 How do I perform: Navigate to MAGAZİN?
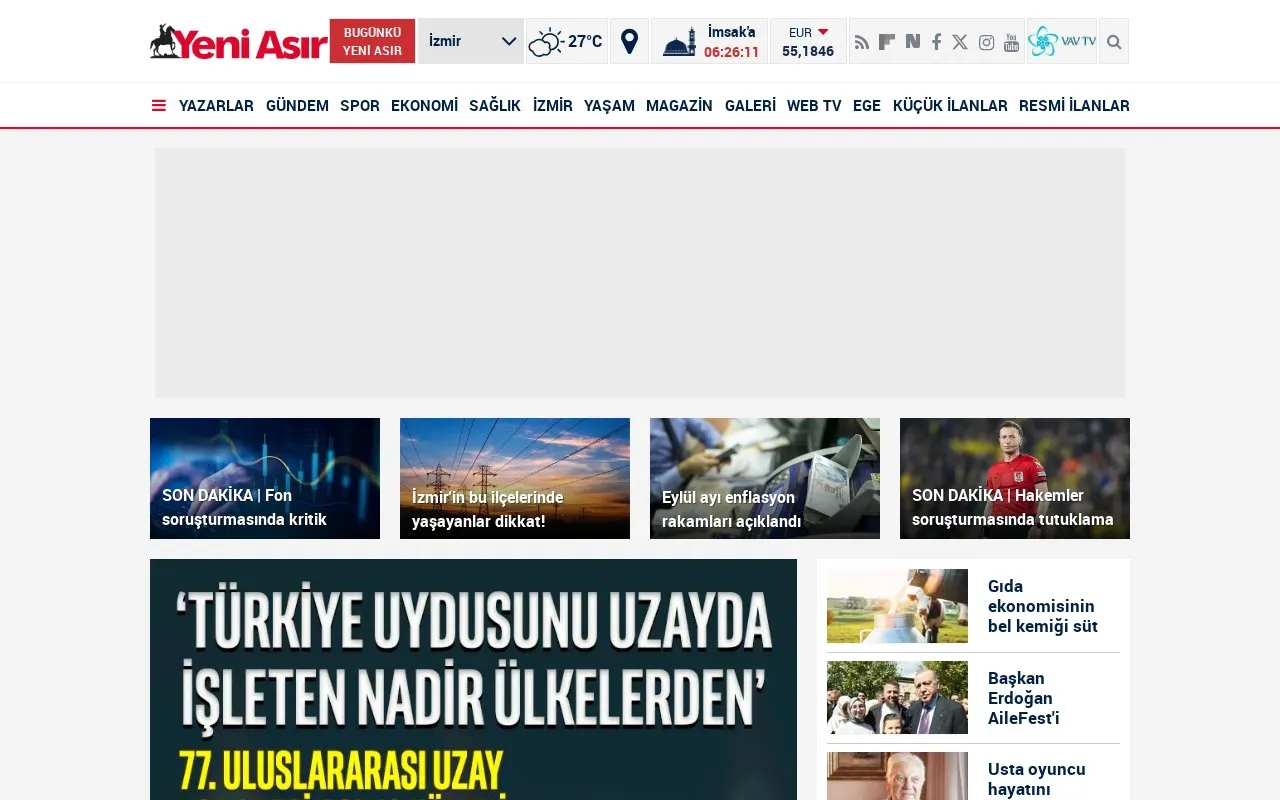[x=679, y=106]
